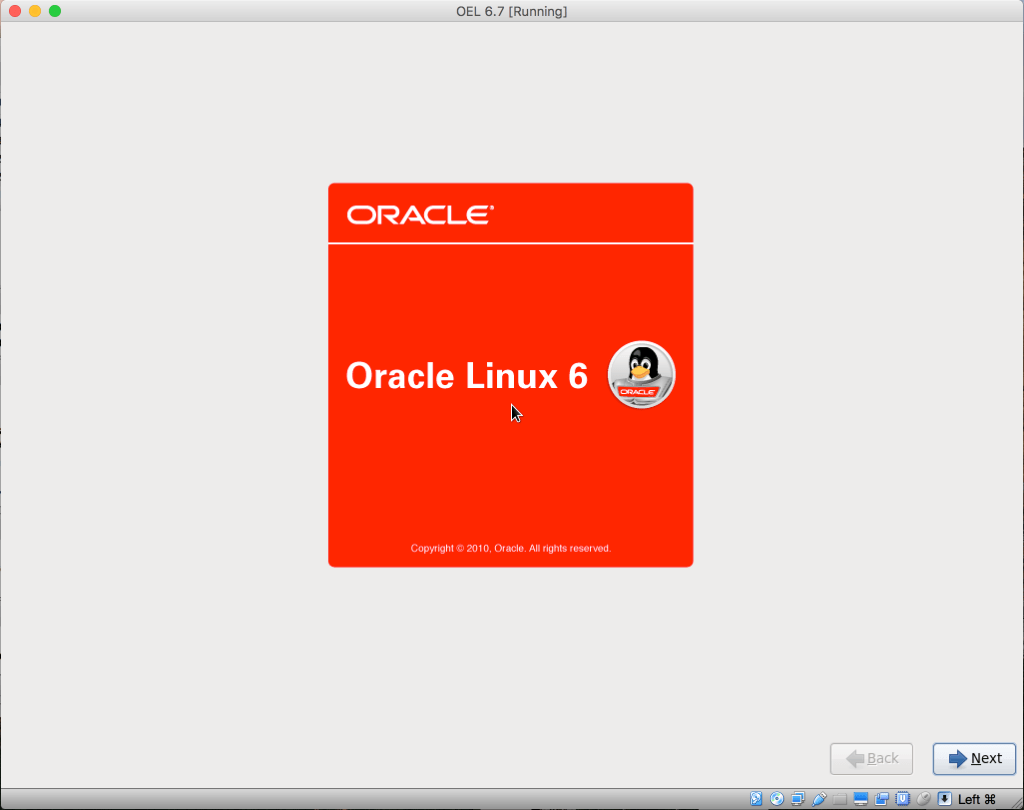The width and height of the screenshot is (1024, 810).
Task: Click the OEL 6.7 [Running] window title
Action: tap(511, 11)
